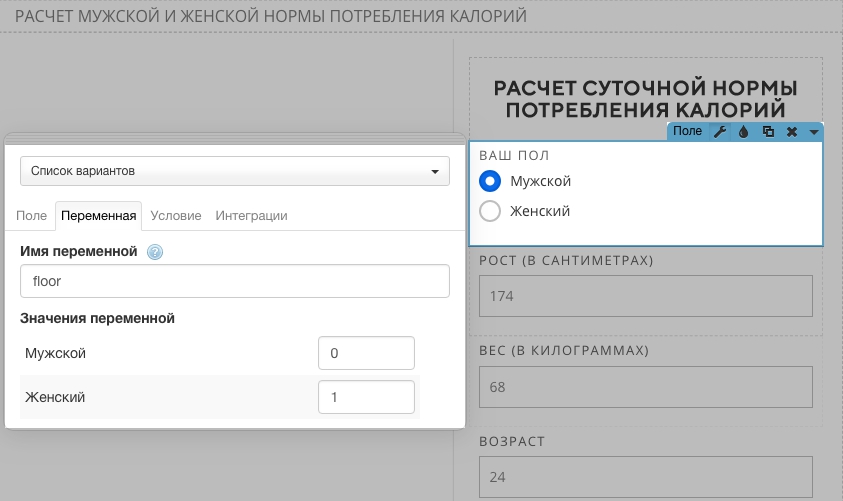Click the variable name field floor

tap(235, 281)
